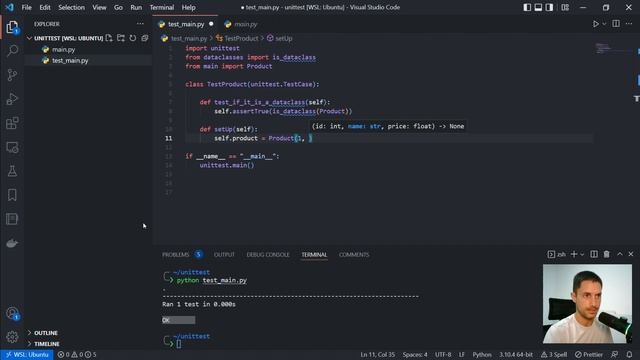Switch to the DEBUG CONSOLE tab

[268, 255]
